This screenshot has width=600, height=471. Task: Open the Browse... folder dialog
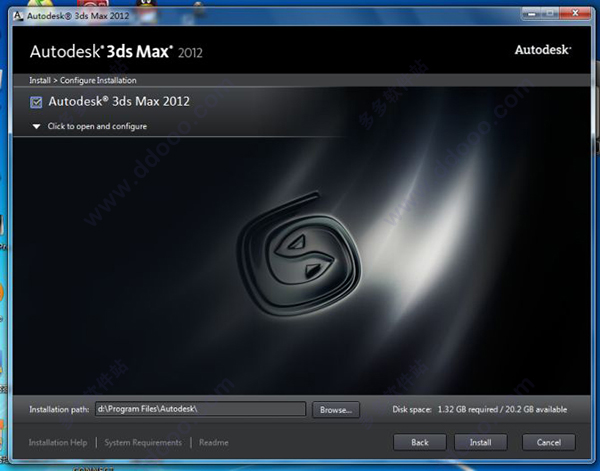[336, 410]
